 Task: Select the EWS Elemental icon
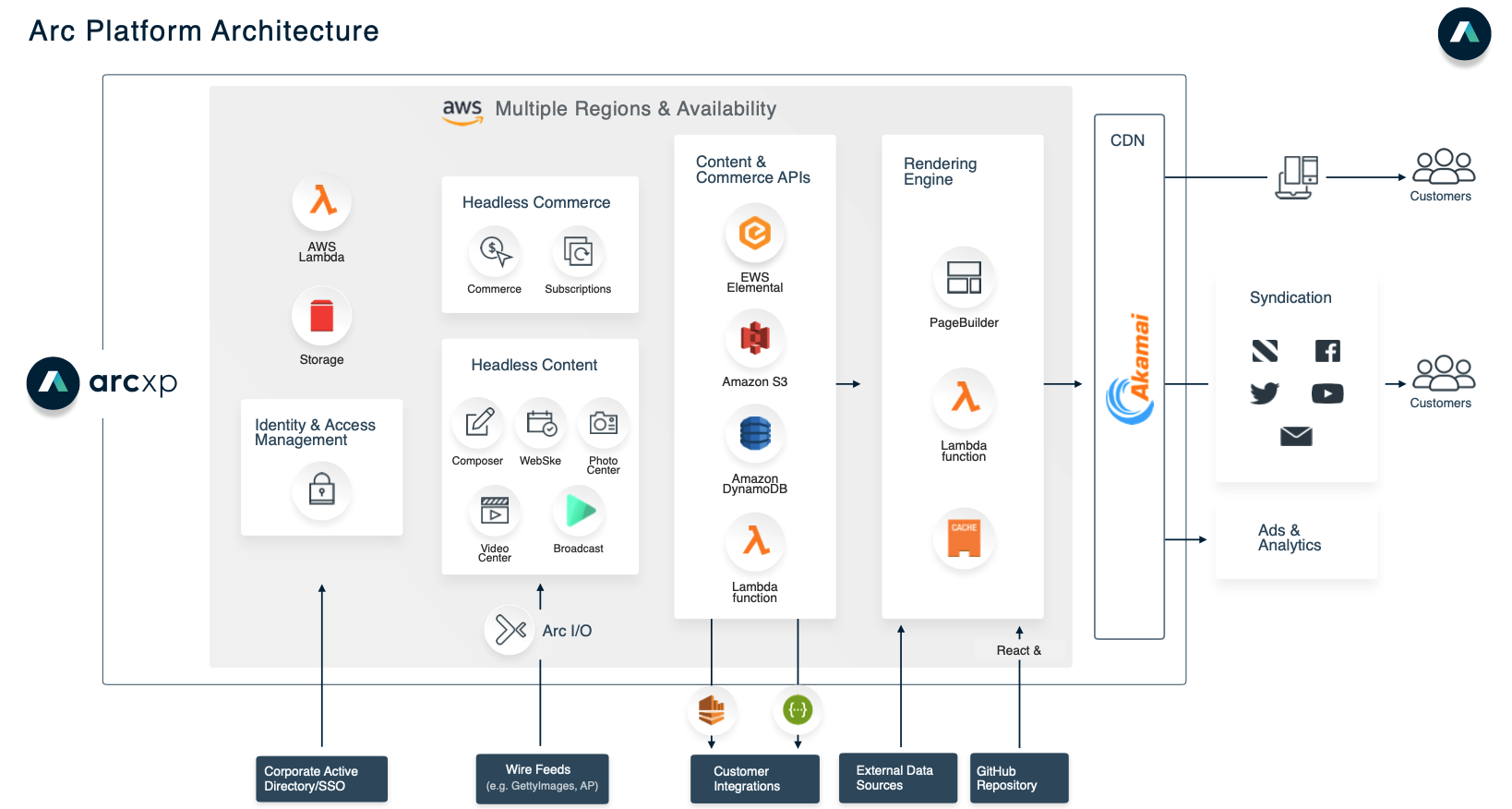pos(755,233)
